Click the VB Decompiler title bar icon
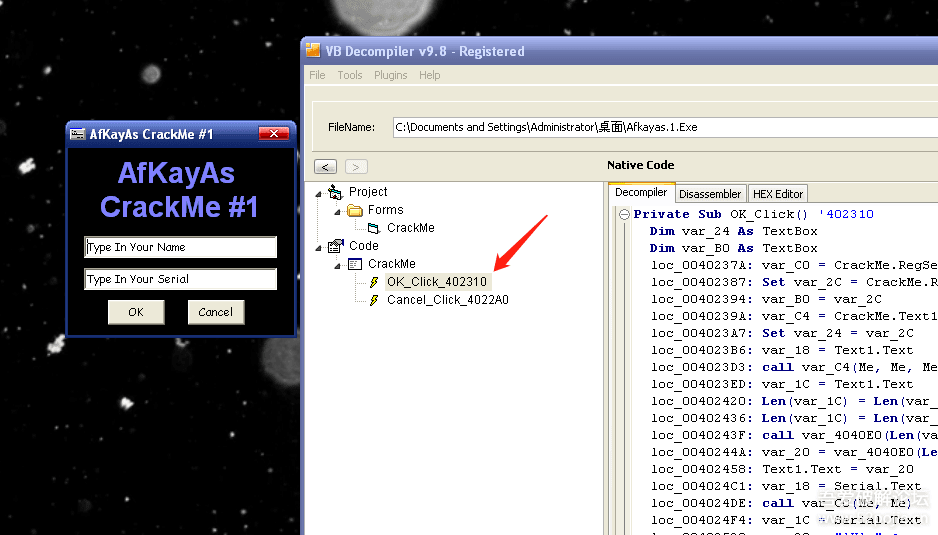 click(313, 51)
